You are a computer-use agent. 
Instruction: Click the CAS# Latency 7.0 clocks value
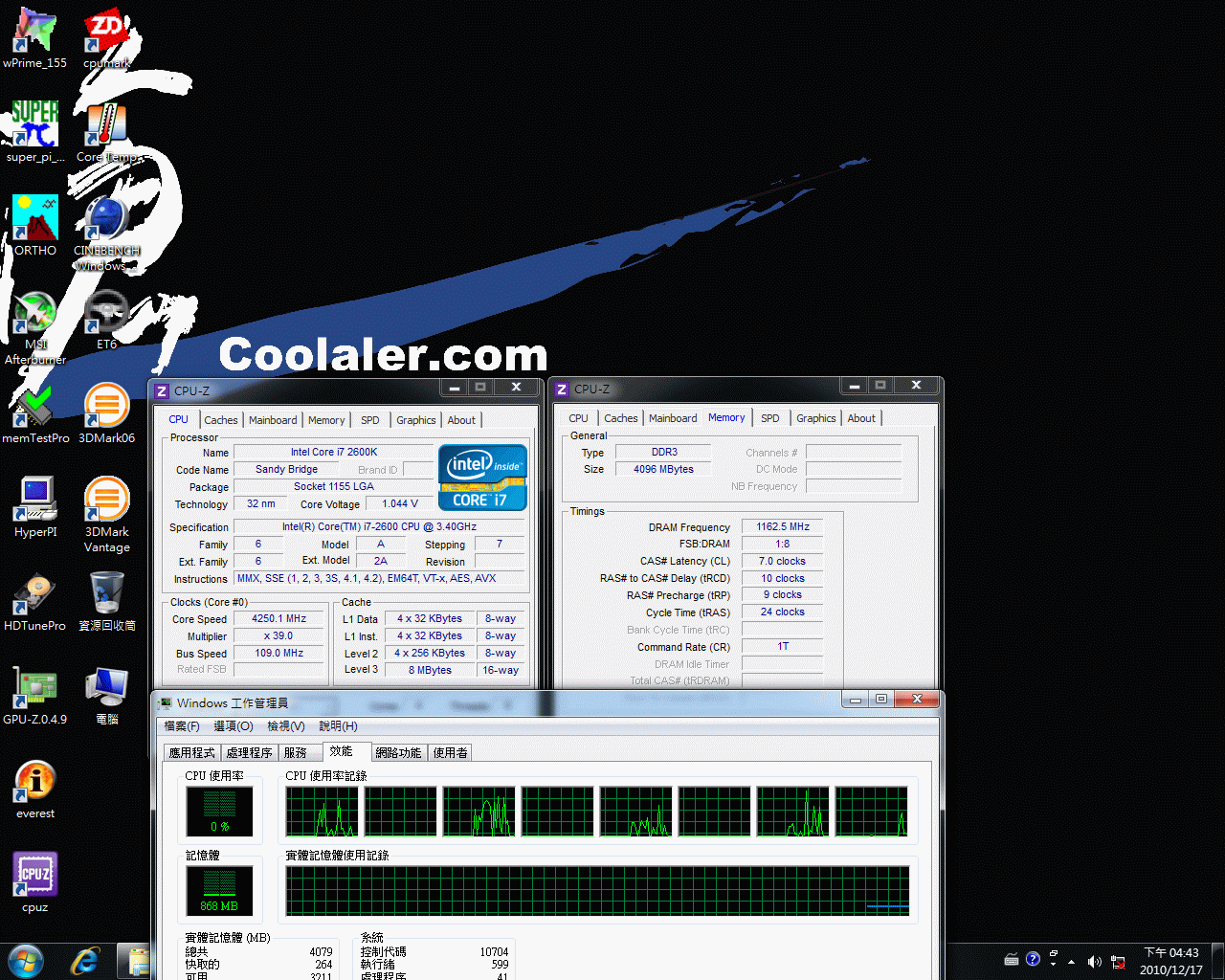[783, 562]
